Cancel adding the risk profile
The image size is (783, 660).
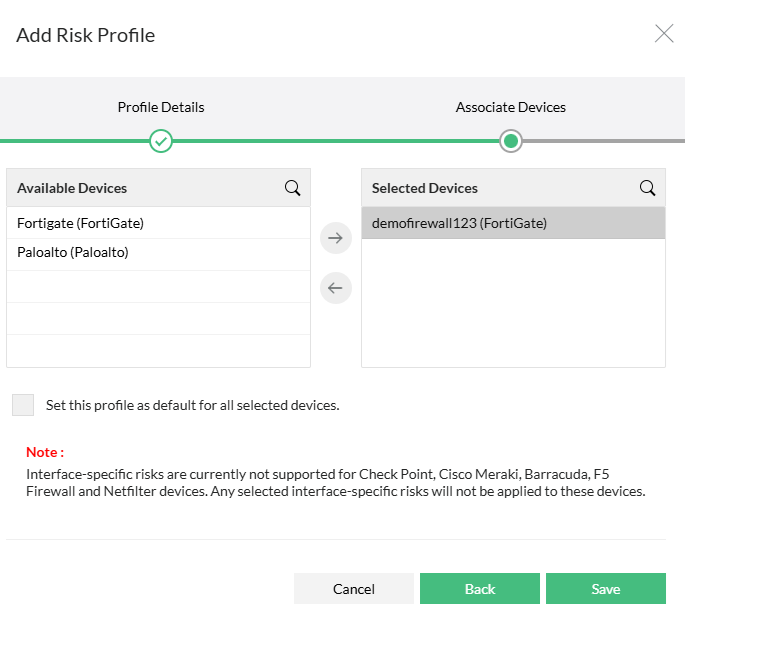click(x=354, y=589)
